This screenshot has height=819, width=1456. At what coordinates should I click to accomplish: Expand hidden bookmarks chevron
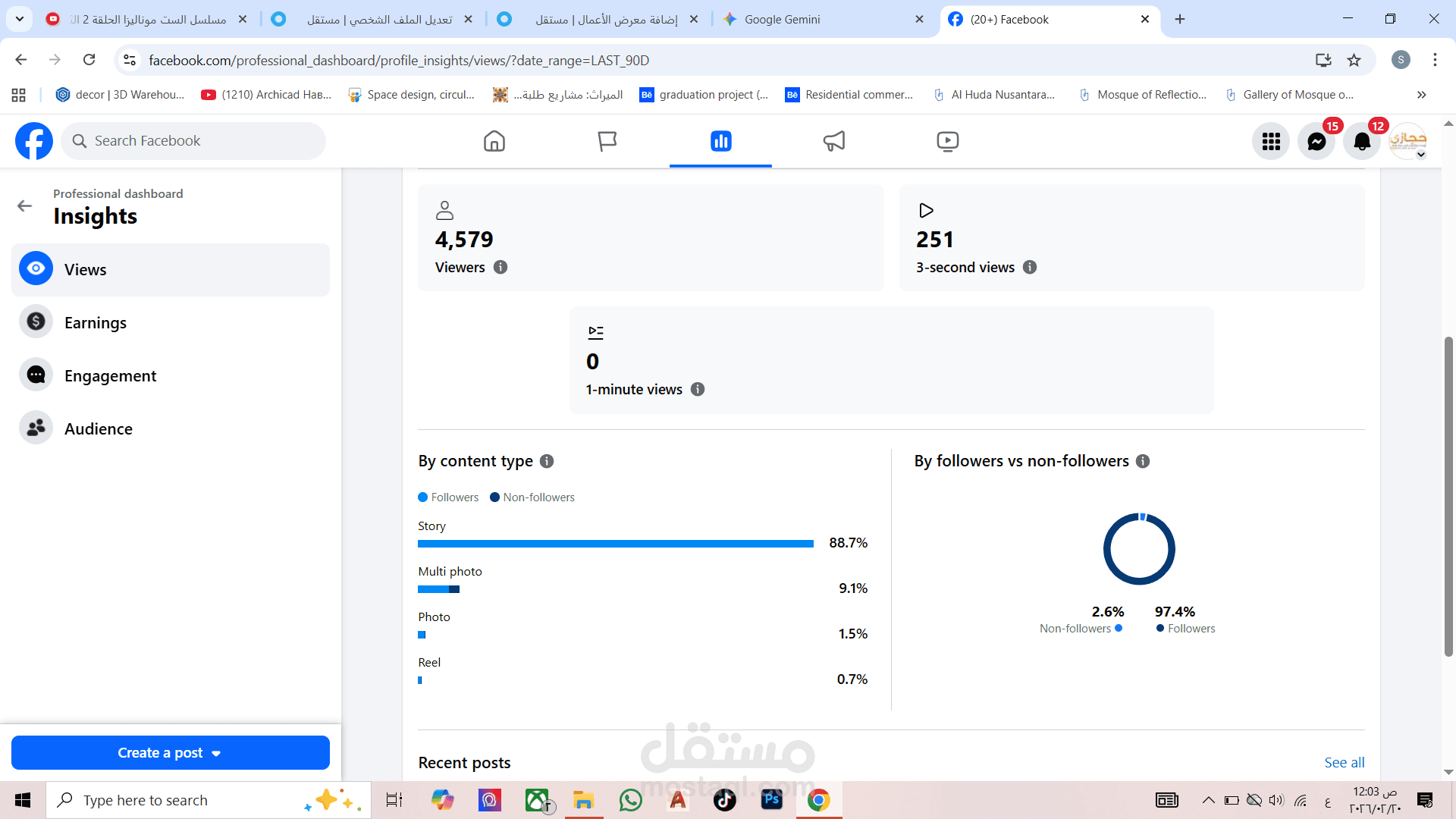point(1421,95)
